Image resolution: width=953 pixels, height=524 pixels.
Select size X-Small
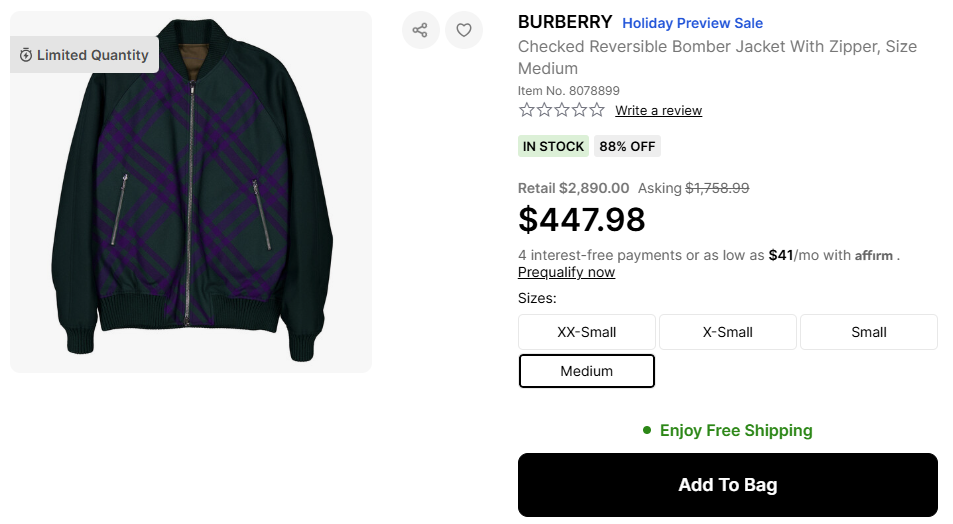click(x=727, y=332)
